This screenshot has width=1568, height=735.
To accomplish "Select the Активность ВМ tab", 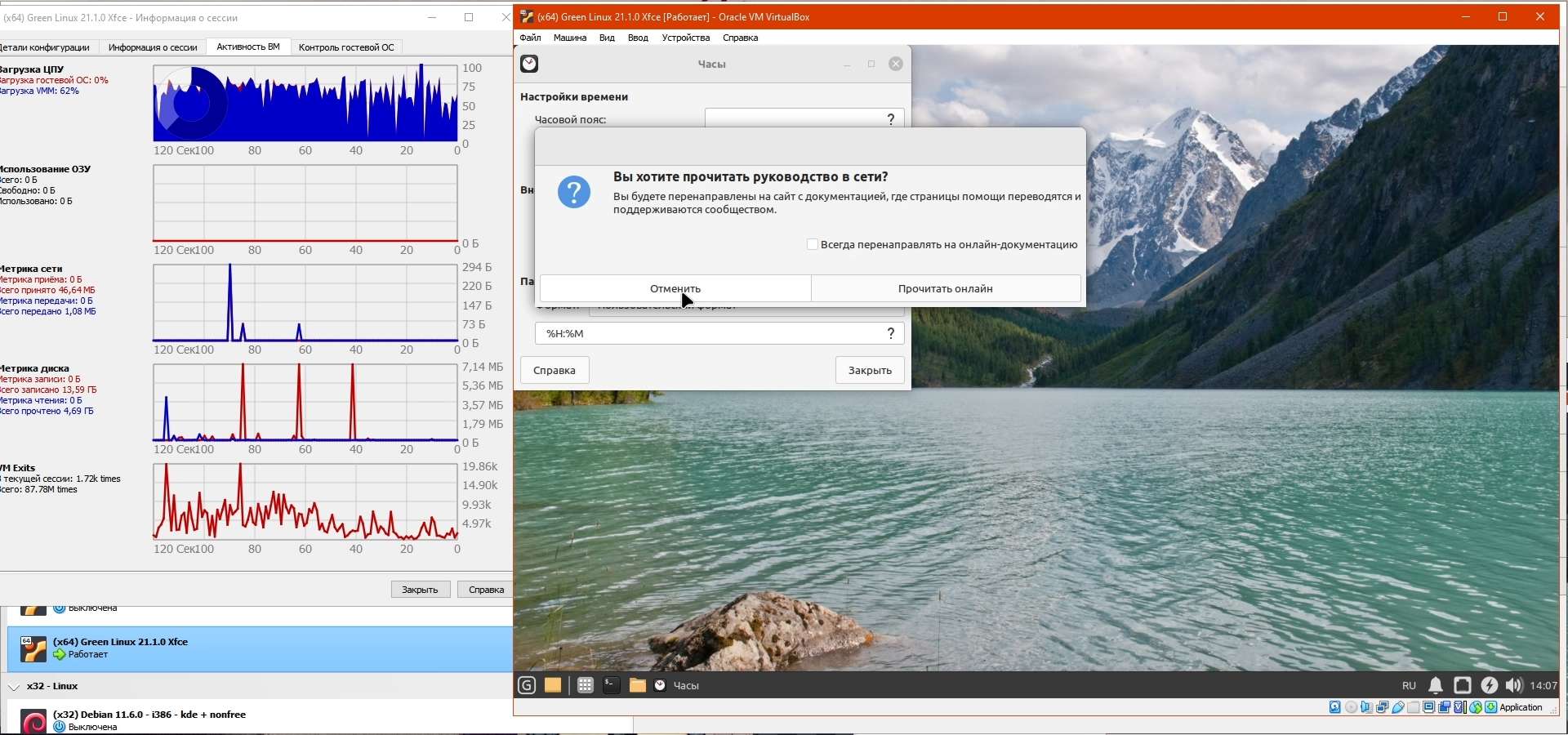I will tap(248, 47).
